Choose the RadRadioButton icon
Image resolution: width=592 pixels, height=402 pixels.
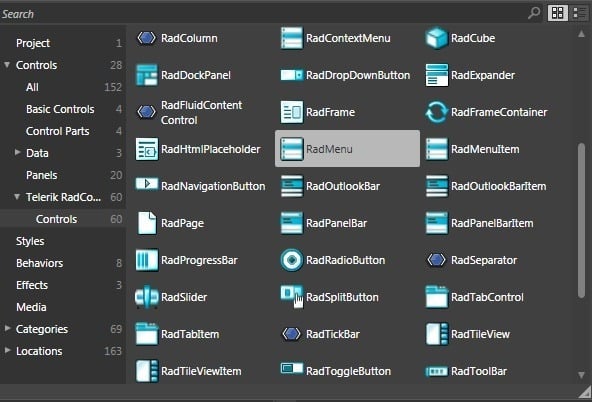point(291,260)
